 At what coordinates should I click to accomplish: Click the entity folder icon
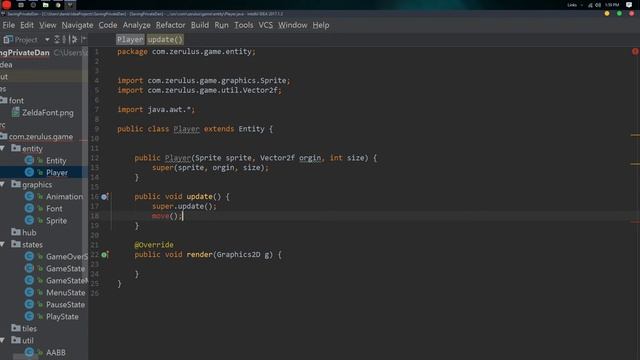[x=16, y=148]
